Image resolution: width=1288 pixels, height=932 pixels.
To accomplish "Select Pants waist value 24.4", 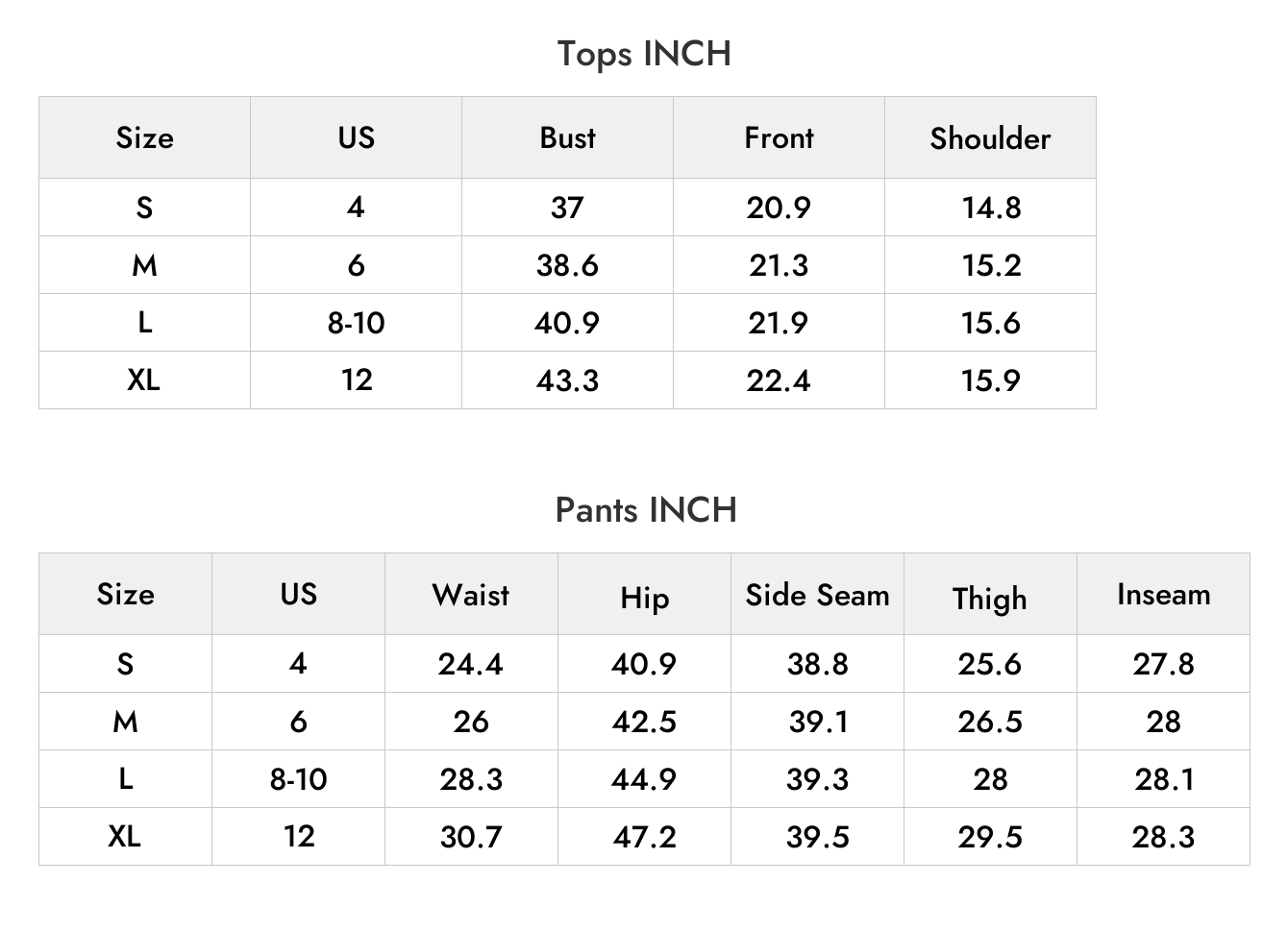I will pyautogui.click(x=471, y=664).
